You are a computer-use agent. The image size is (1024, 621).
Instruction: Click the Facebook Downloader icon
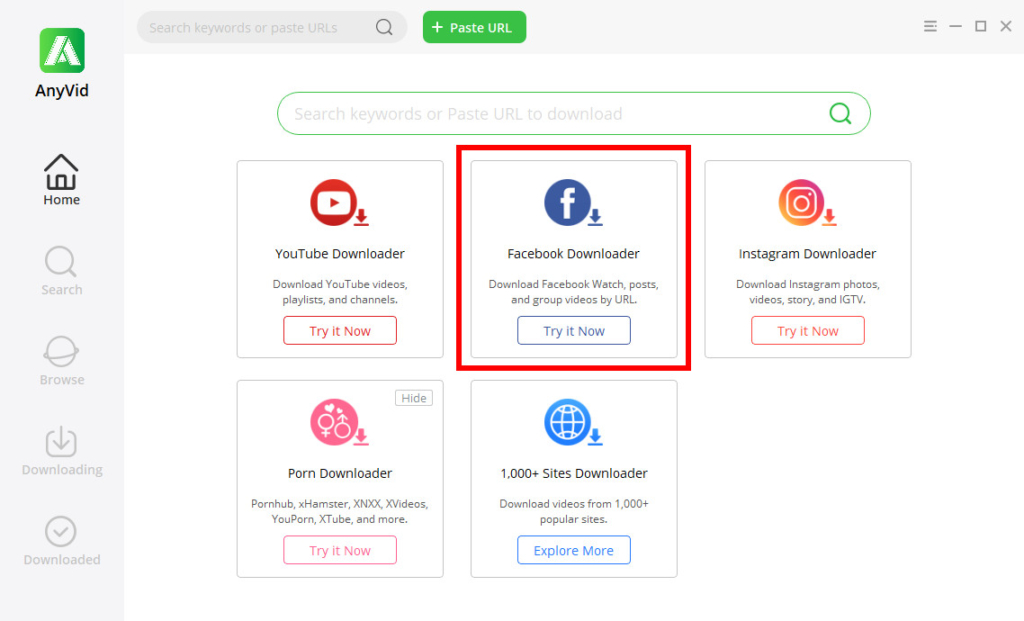(x=573, y=203)
